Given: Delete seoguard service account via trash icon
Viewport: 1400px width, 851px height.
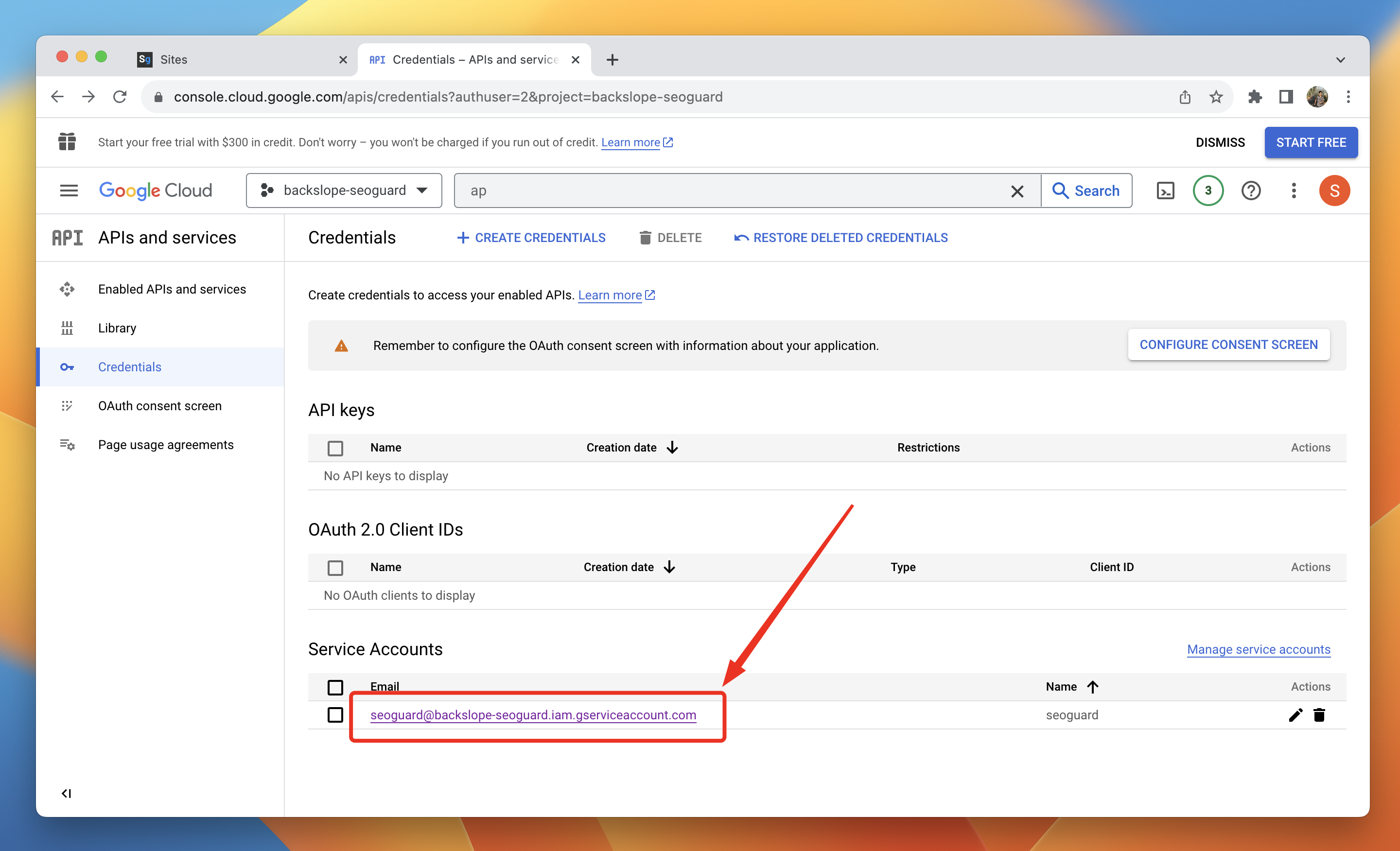Looking at the screenshot, I should point(1319,714).
